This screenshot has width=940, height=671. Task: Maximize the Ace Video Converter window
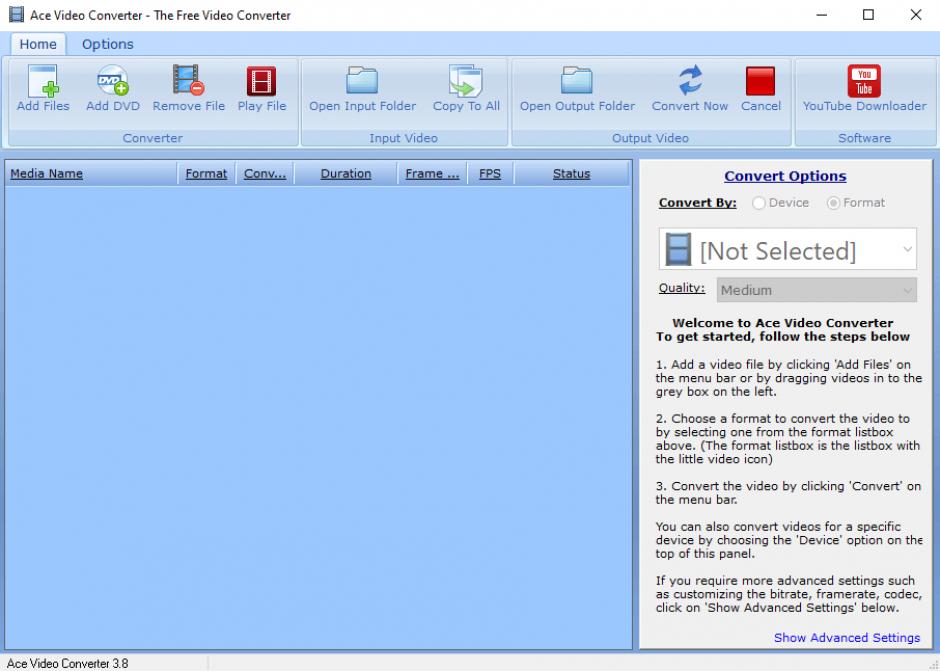(x=868, y=15)
